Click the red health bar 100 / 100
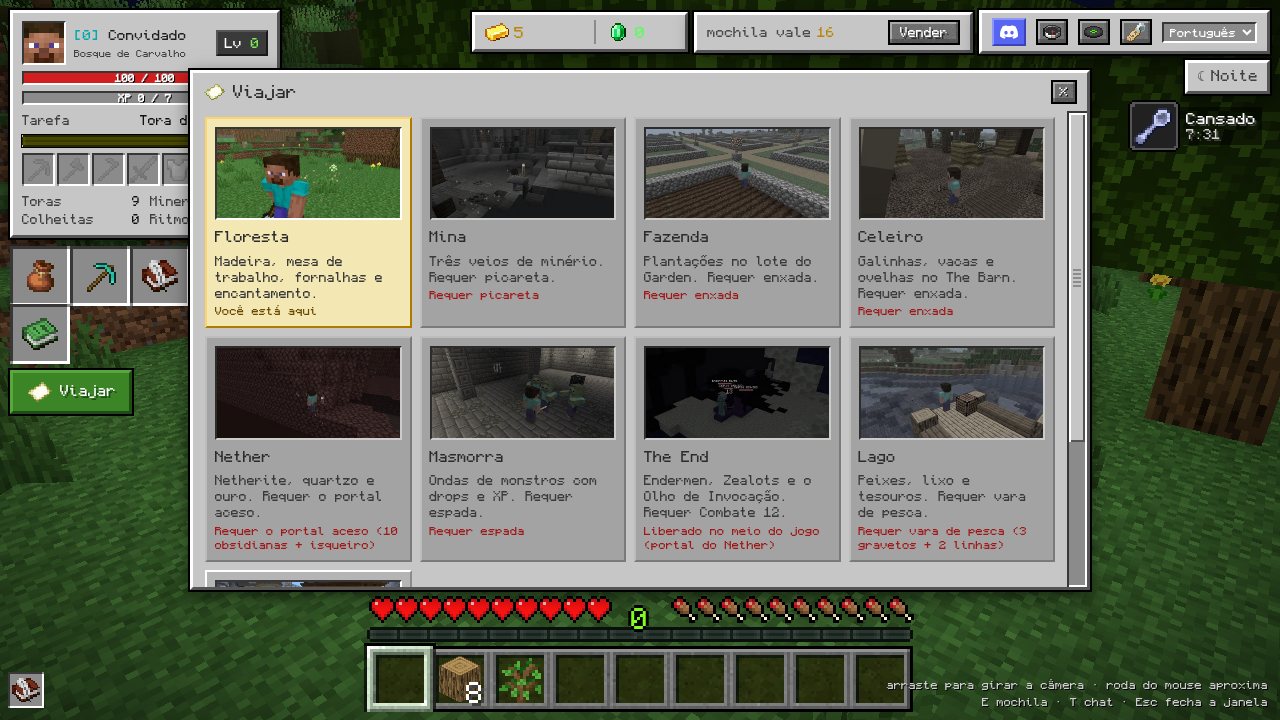Image resolution: width=1280 pixels, height=720 pixels. coord(105,78)
